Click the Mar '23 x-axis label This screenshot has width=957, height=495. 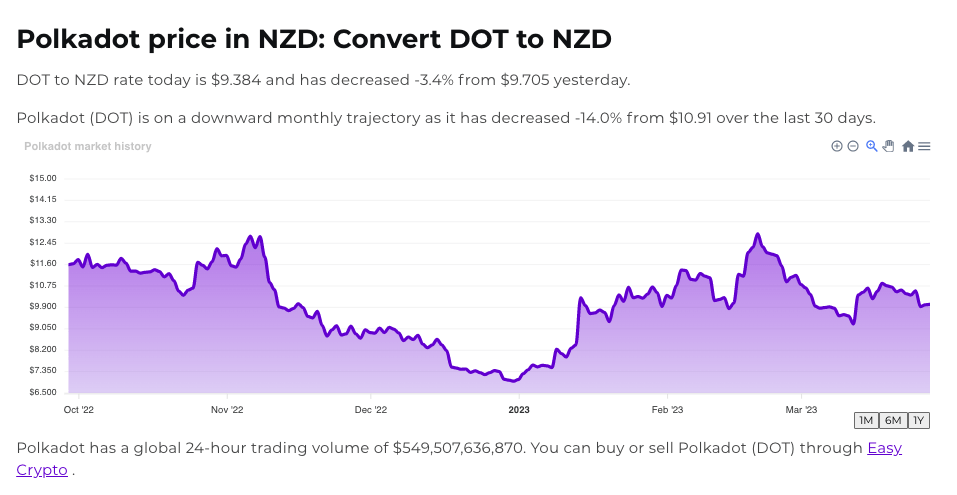(801, 409)
